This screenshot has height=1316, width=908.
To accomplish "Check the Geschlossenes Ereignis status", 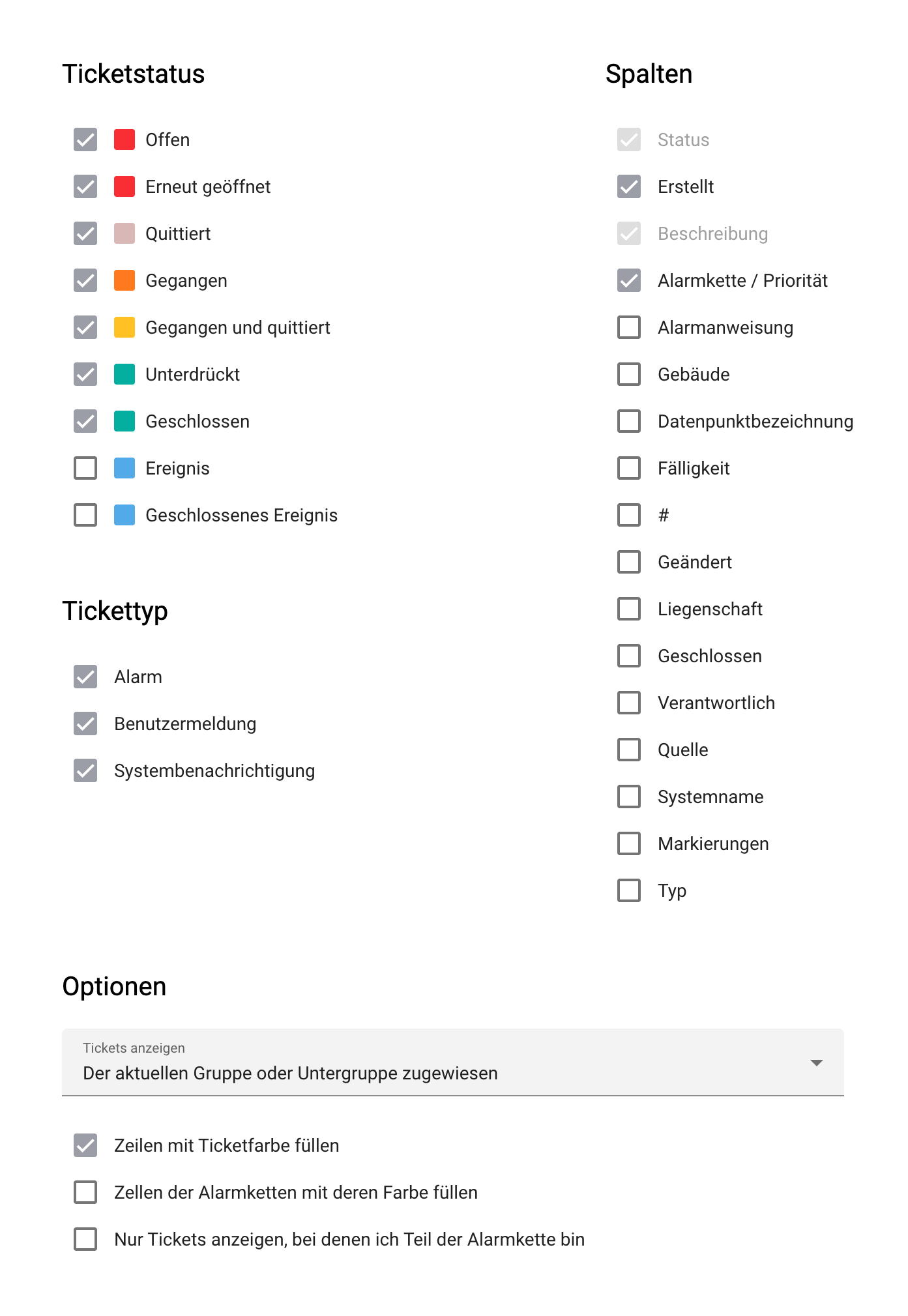I will 85,515.
